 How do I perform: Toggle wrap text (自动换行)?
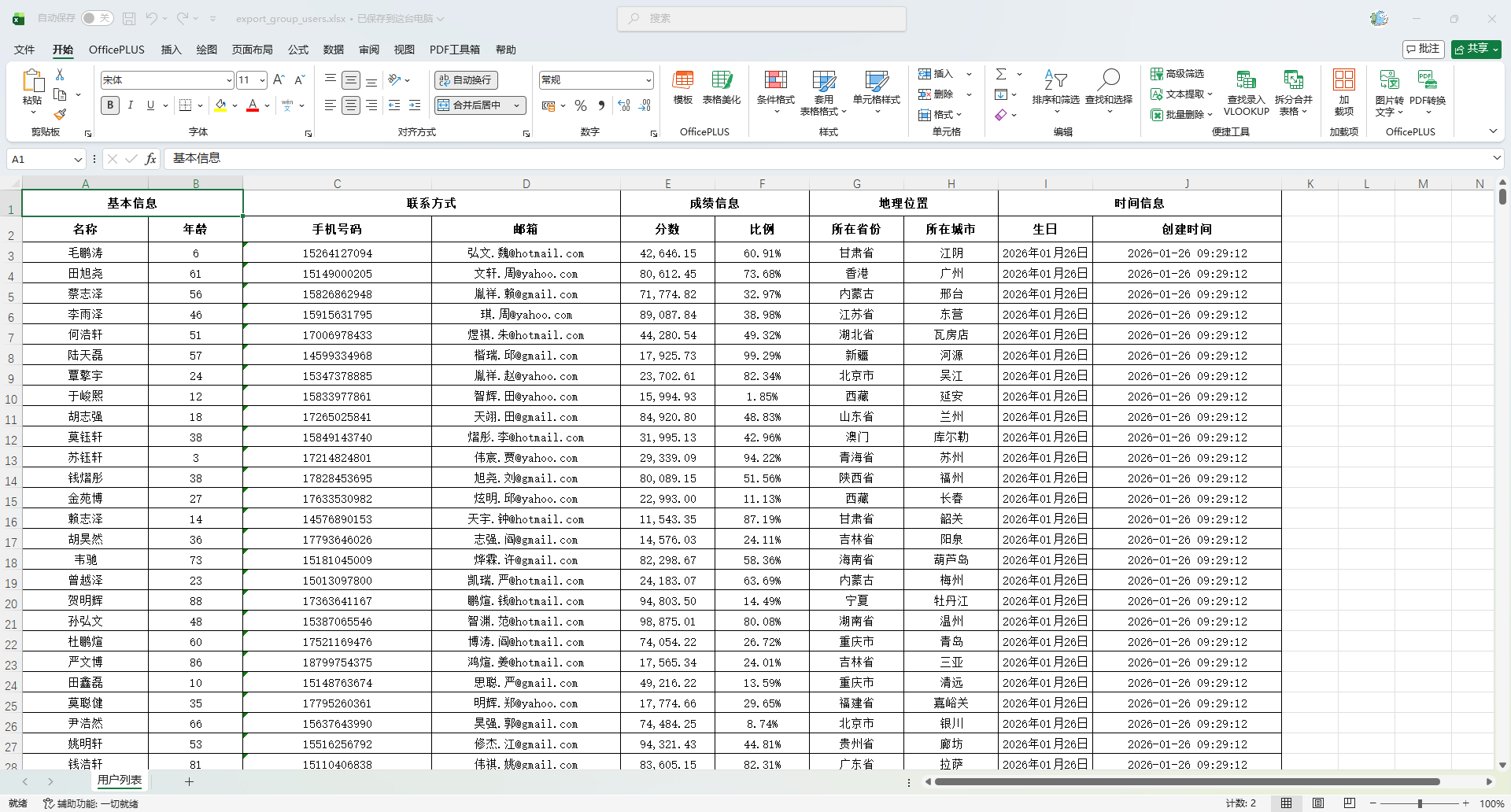[466, 79]
